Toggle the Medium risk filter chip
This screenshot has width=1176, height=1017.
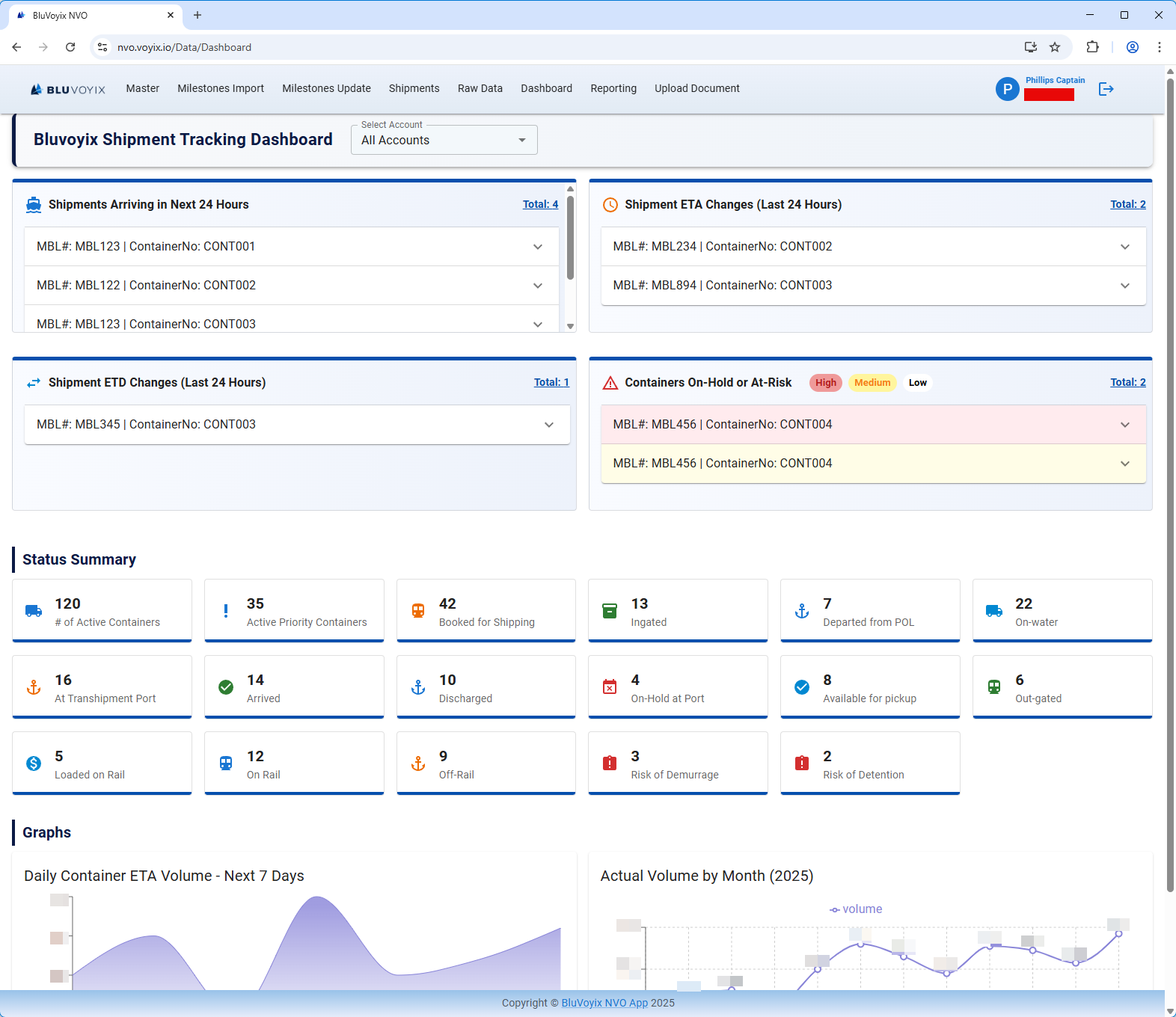(872, 383)
